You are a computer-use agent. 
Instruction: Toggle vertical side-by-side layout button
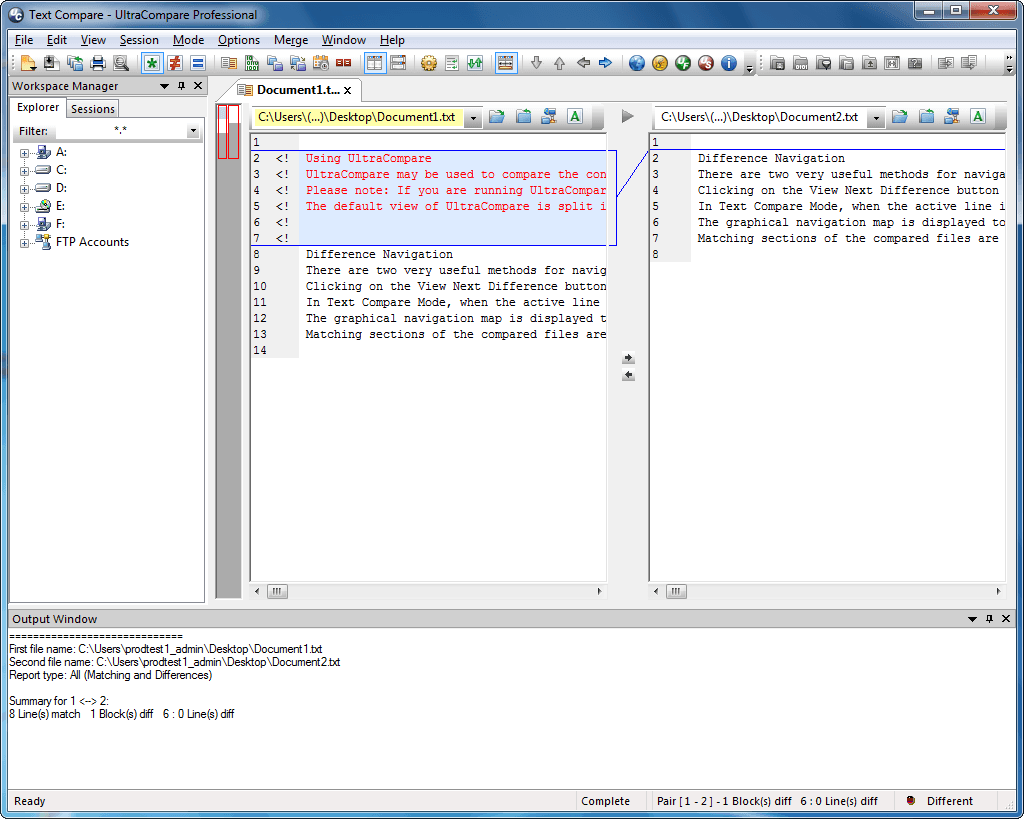pos(375,63)
